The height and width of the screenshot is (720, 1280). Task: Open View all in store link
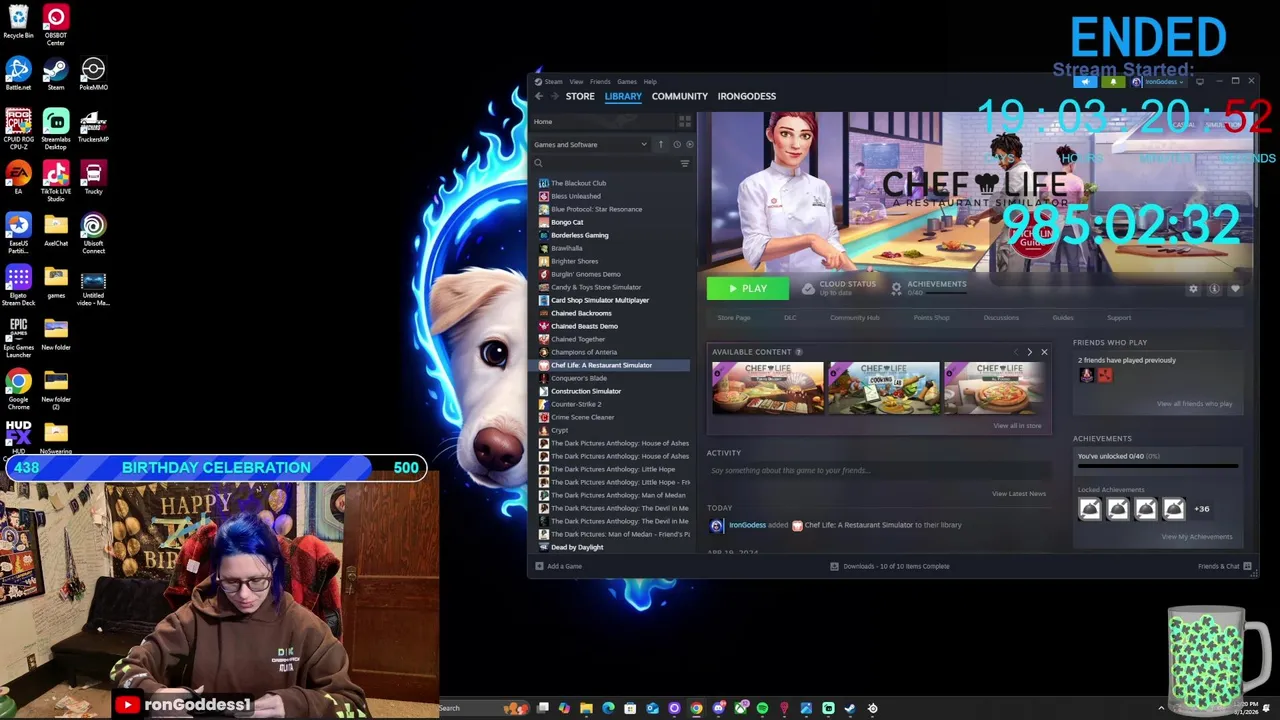(1017, 426)
